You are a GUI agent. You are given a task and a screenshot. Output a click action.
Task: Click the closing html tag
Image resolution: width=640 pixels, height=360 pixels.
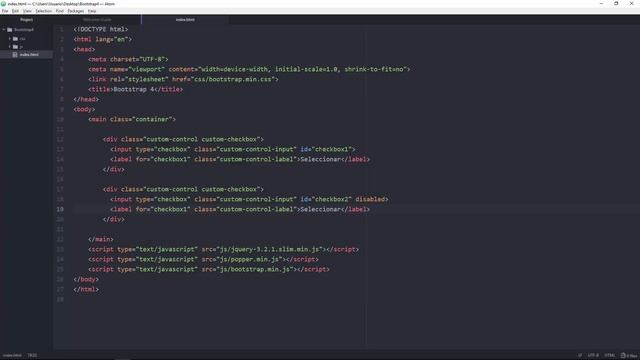click(x=86, y=289)
